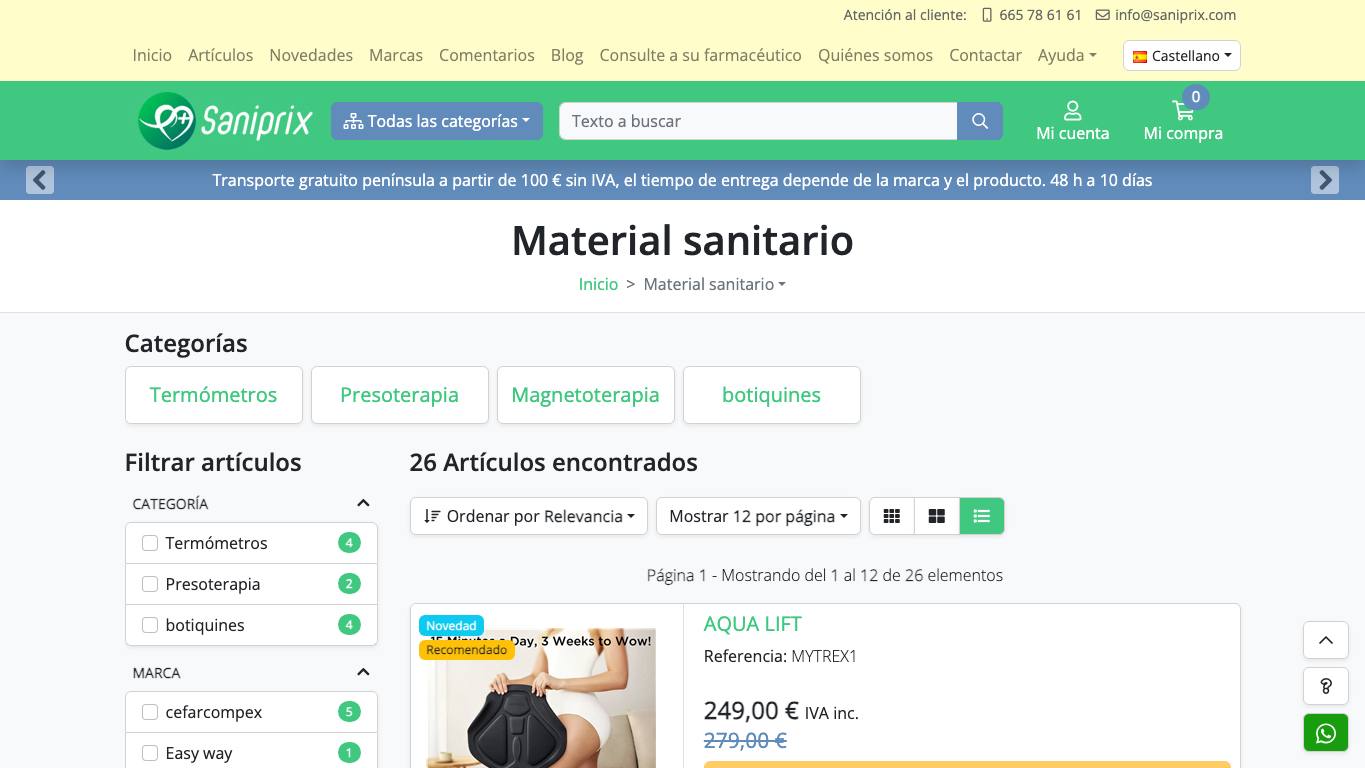Expand Ayuda menu dropdown

pos(1067,55)
